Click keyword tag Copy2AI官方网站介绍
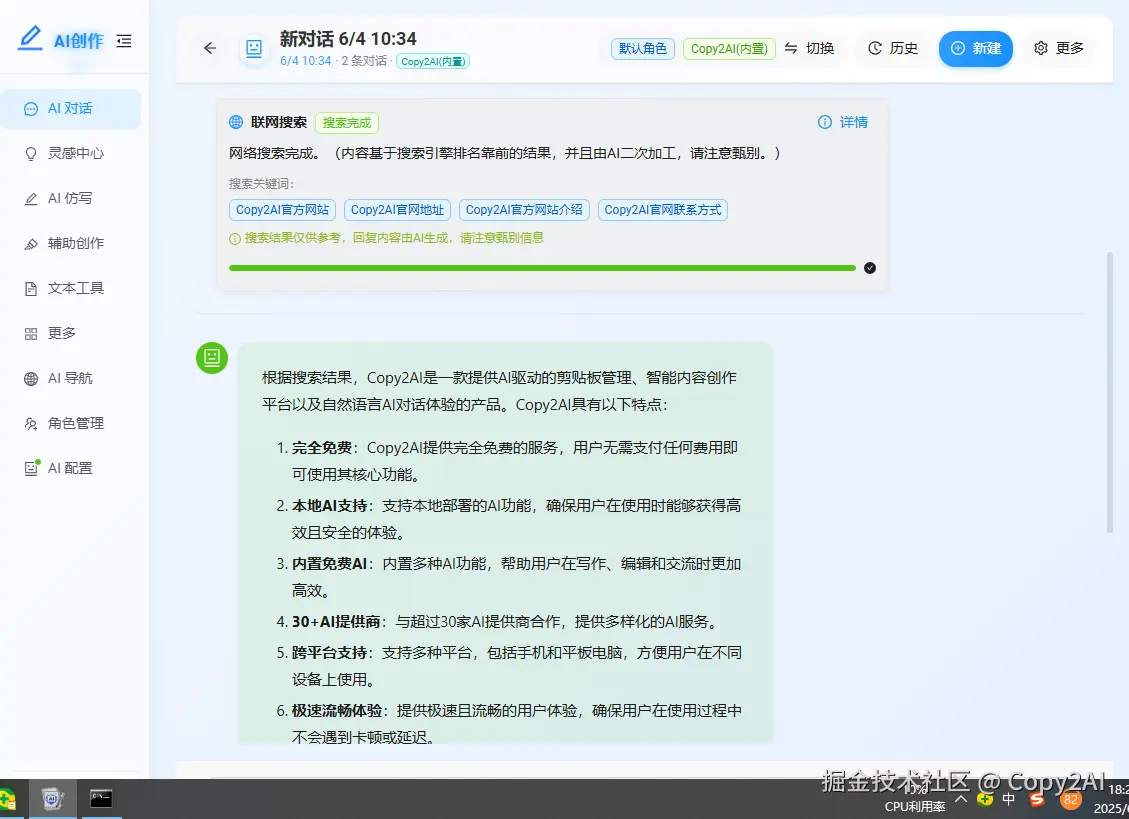The image size is (1129, 819). (x=524, y=210)
